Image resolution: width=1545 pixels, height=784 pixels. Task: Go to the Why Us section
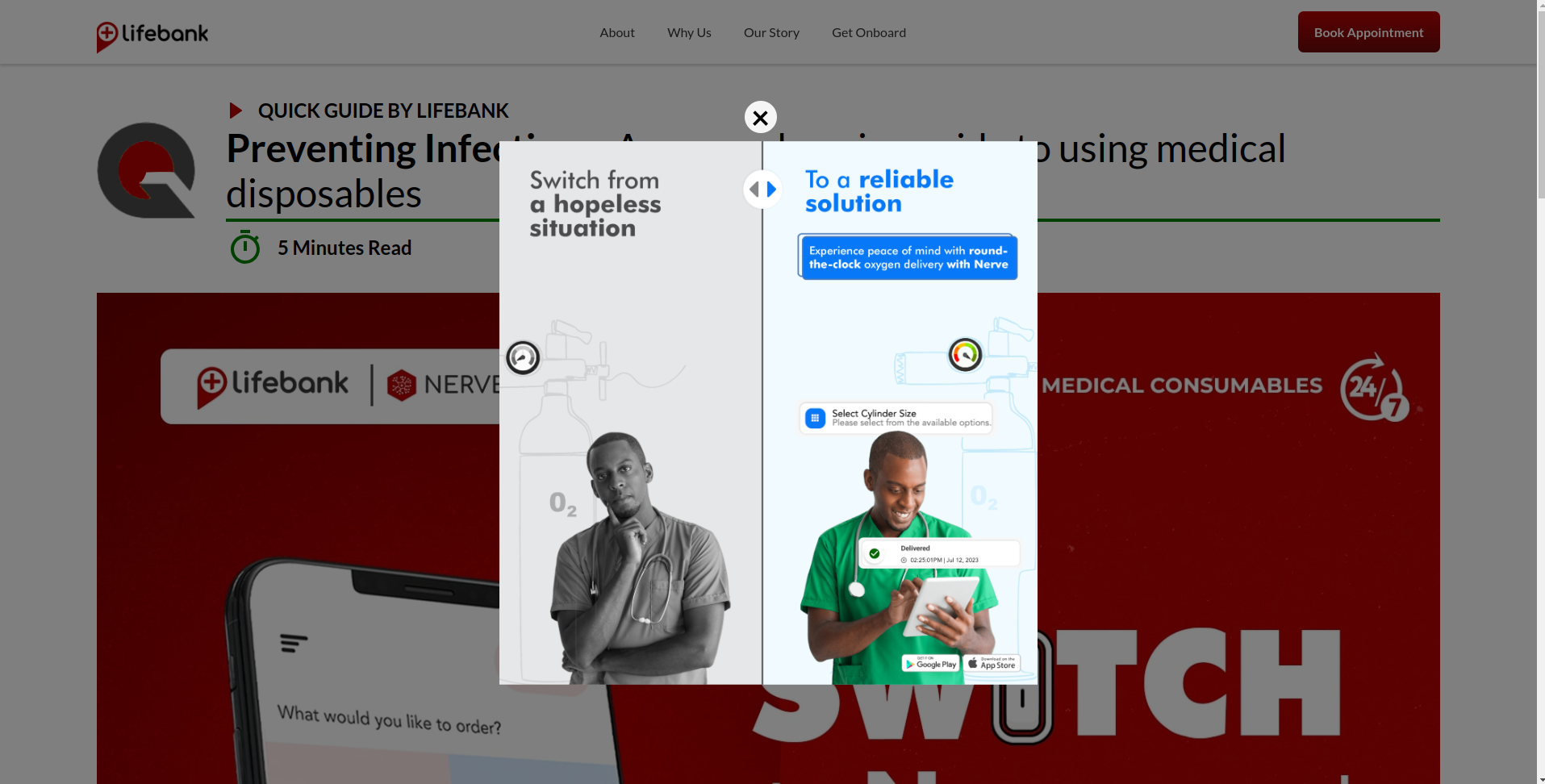[x=689, y=32]
